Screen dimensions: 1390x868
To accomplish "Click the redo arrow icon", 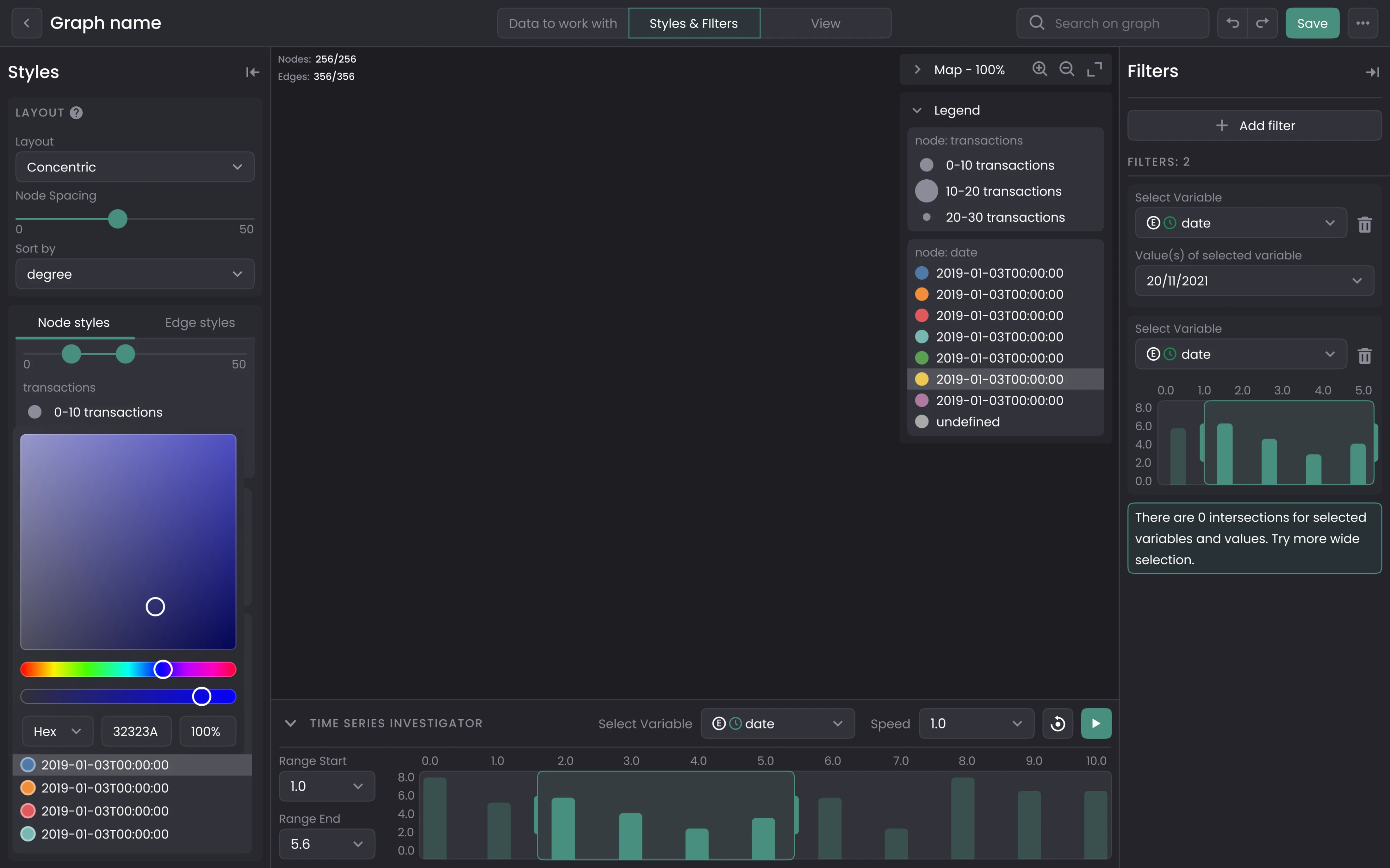I will (x=1262, y=23).
